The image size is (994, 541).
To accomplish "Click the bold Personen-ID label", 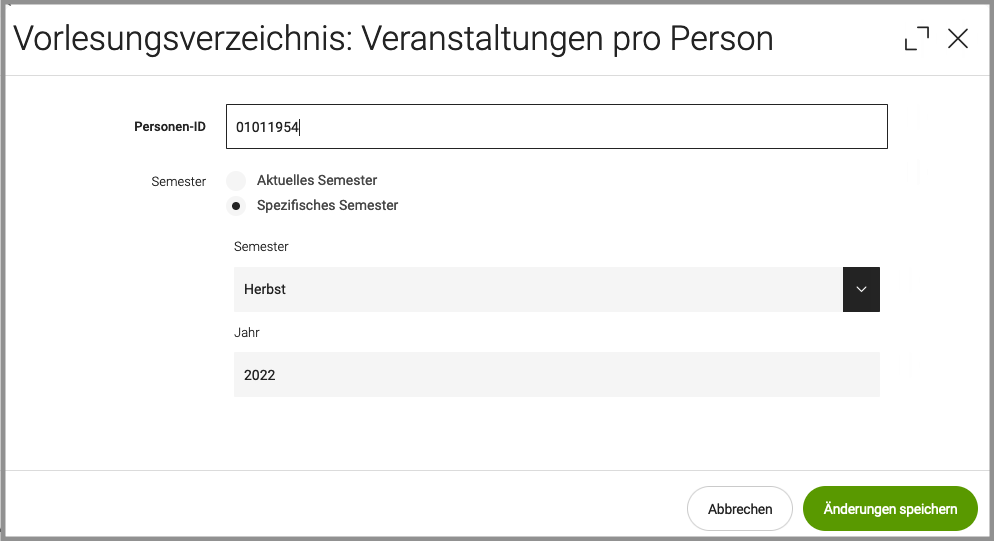I will 170,127.
